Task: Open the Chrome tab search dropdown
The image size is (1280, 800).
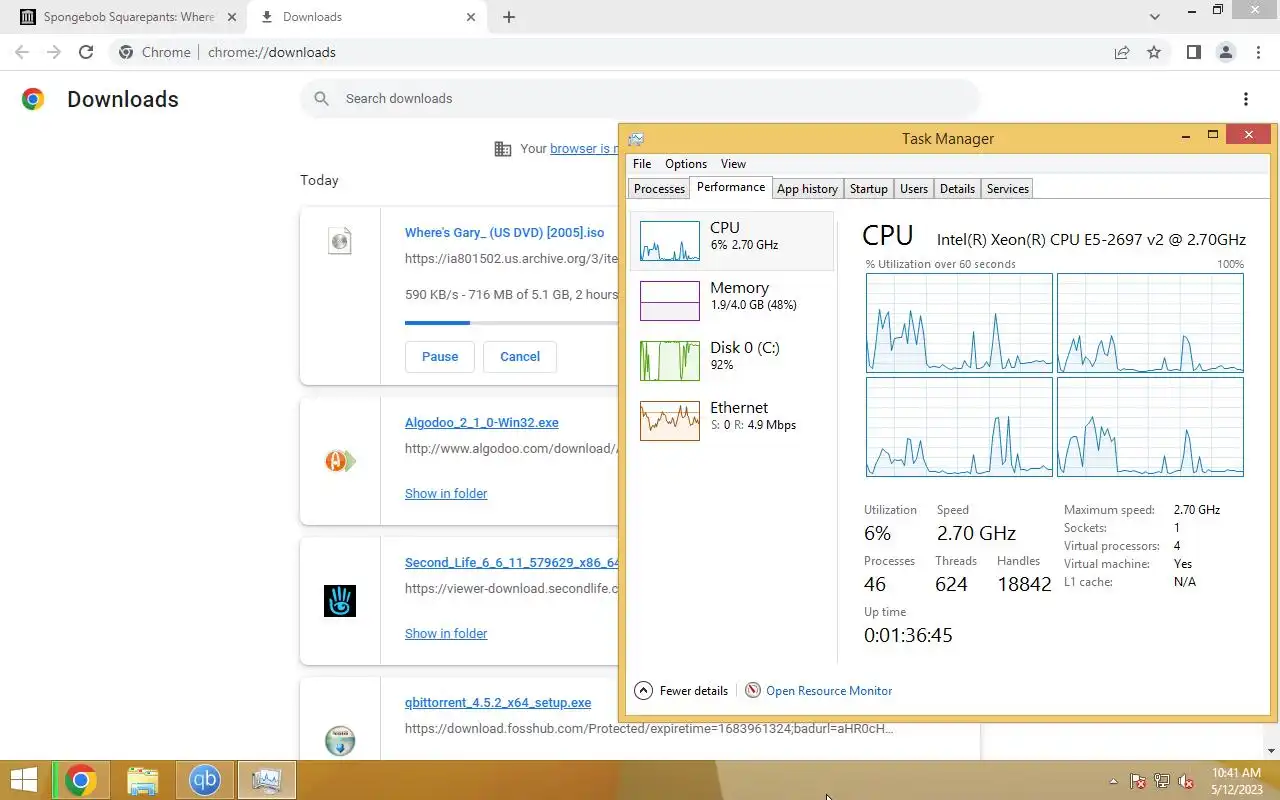Action: click(x=1155, y=17)
